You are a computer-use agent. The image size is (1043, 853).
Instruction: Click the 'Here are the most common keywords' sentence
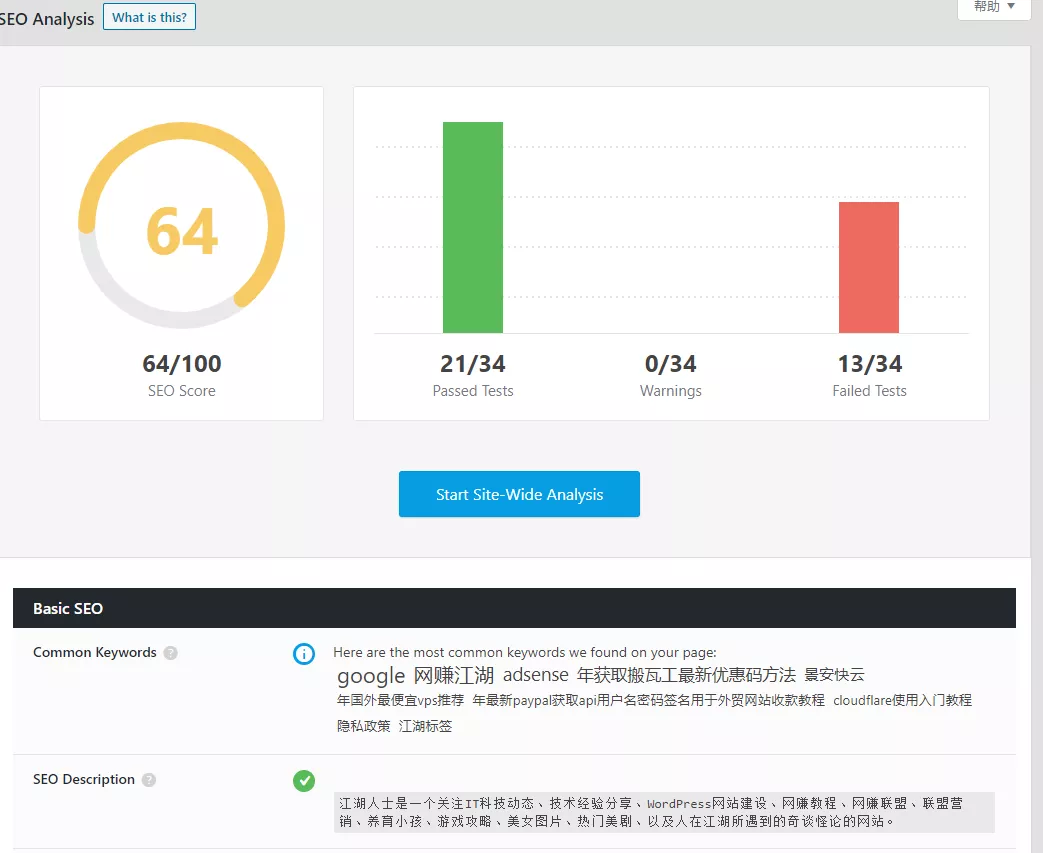(525, 652)
